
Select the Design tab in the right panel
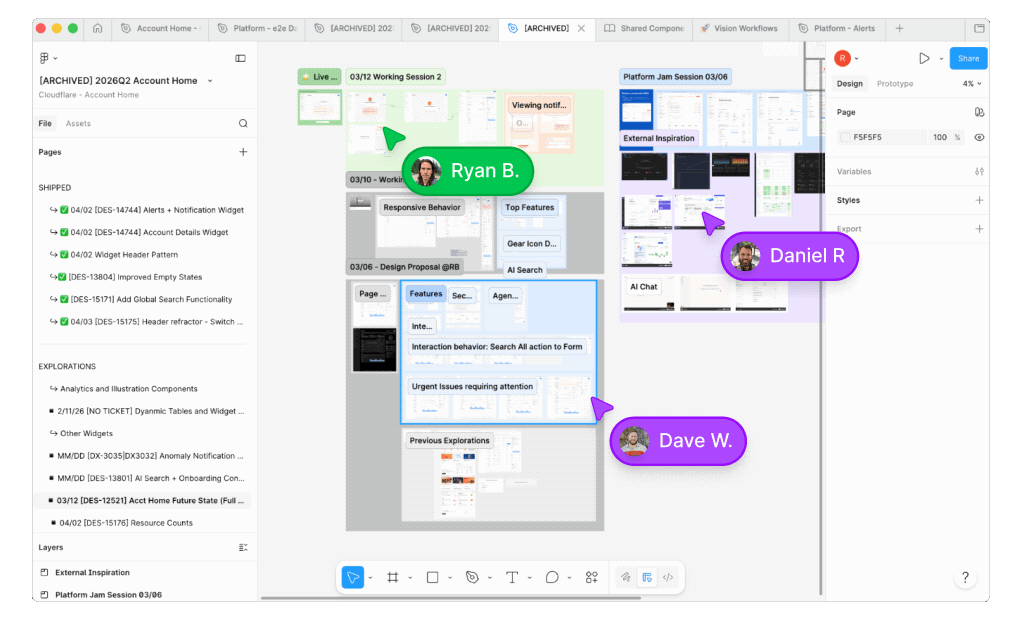pyautogui.click(x=850, y=84)
